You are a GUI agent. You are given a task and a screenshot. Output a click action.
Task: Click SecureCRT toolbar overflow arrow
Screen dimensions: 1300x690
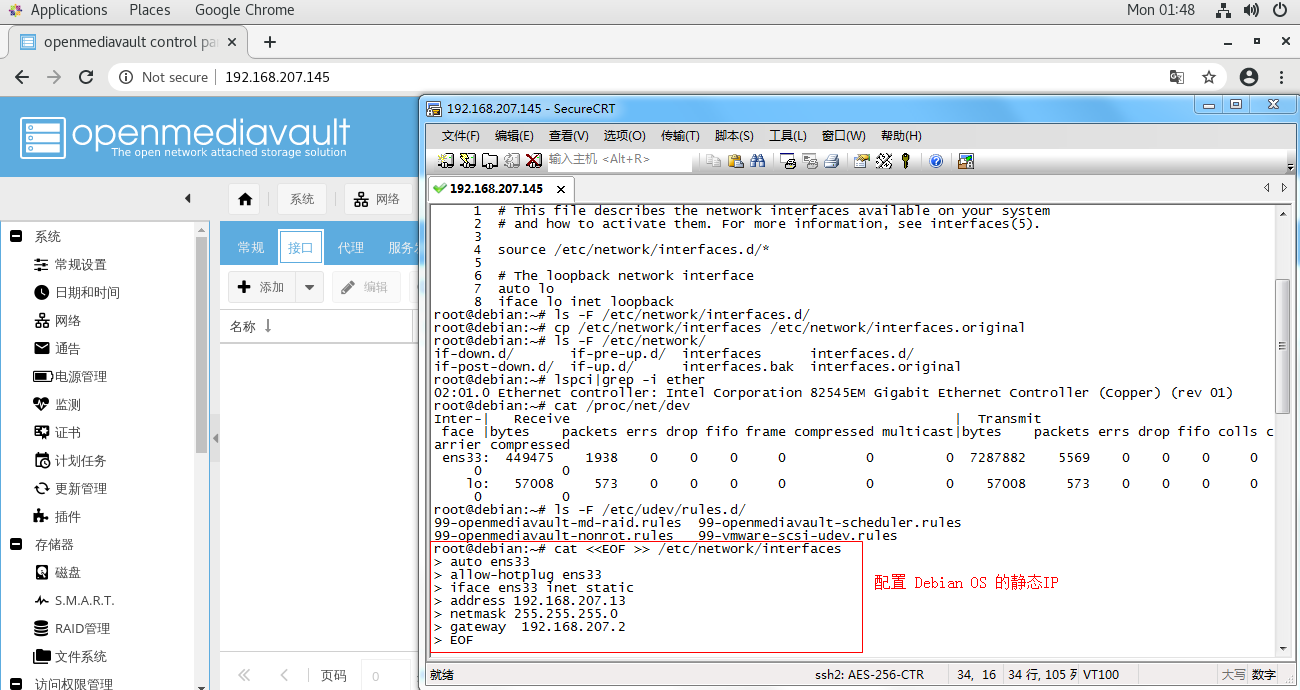pos(1290,165)
